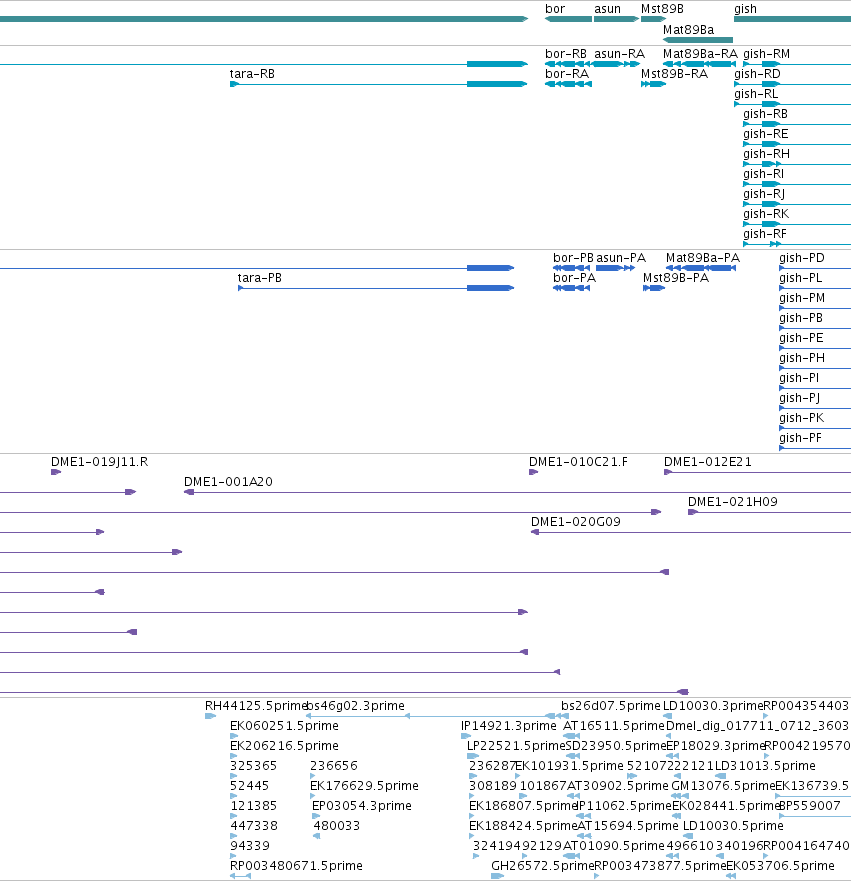The height and width of the screenshot is (881, 851).
Task: Select the tara-RB transcript label
Action: click(252, 74)
